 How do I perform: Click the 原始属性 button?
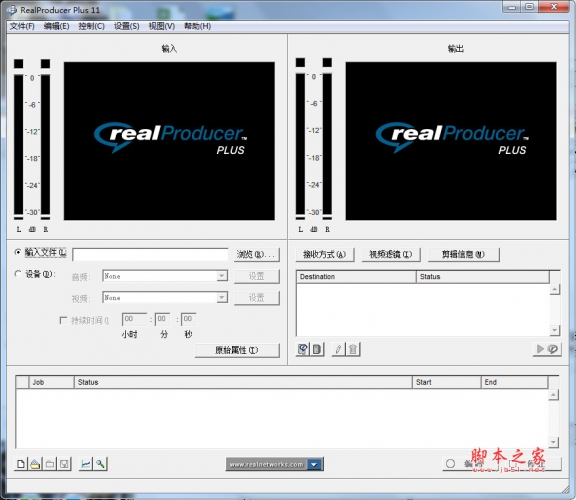(x=237, y=350)
